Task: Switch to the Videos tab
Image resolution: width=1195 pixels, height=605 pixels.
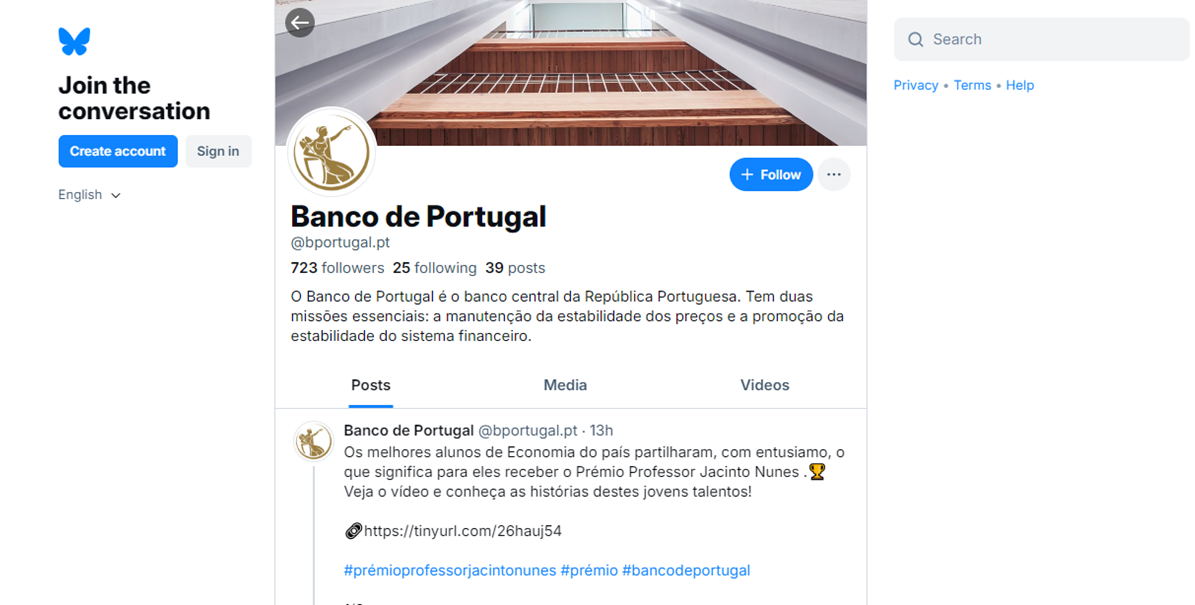Action: coord(764,385)
